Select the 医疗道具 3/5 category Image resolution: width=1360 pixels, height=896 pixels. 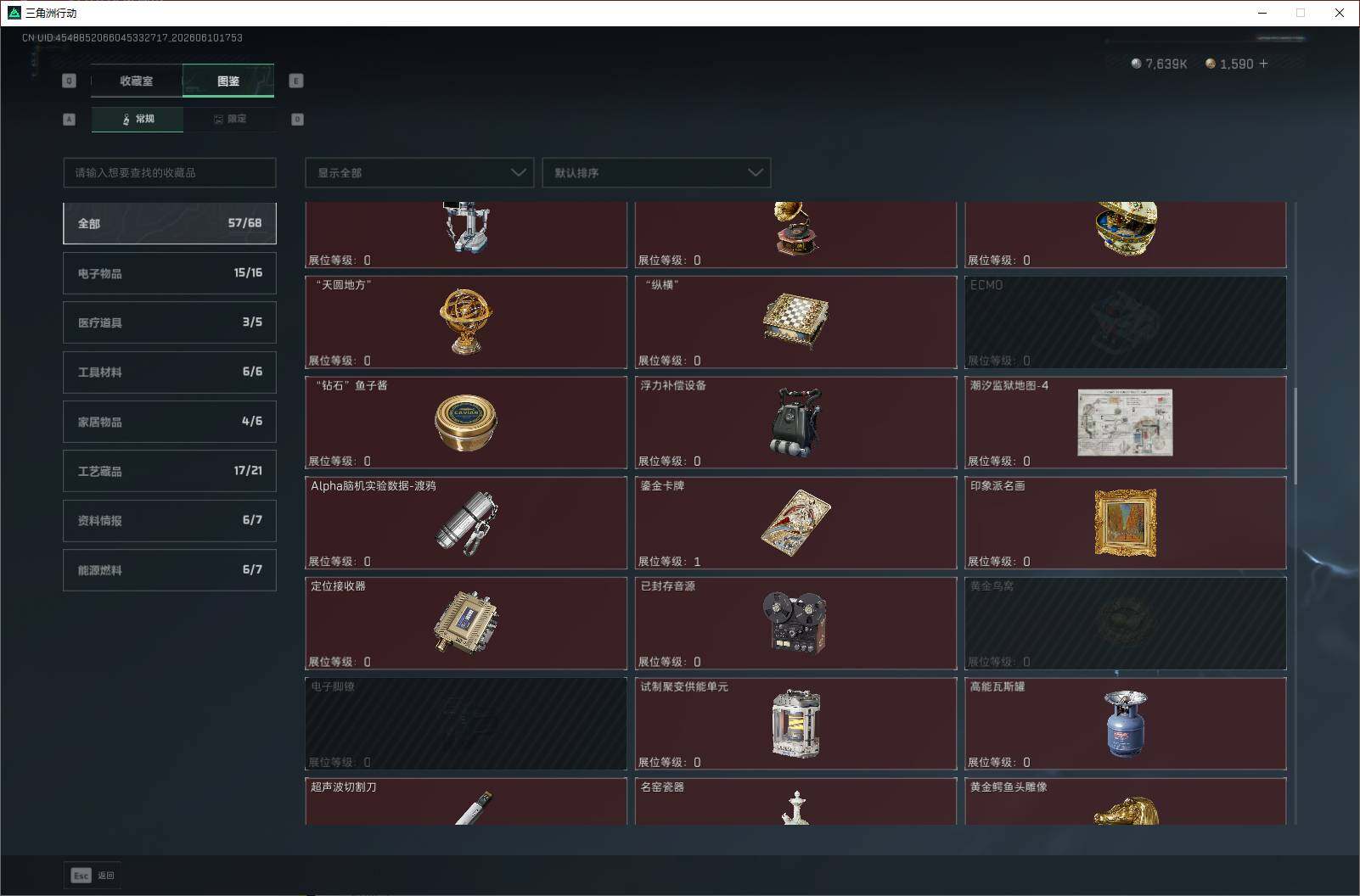click(x=170, y=322)
